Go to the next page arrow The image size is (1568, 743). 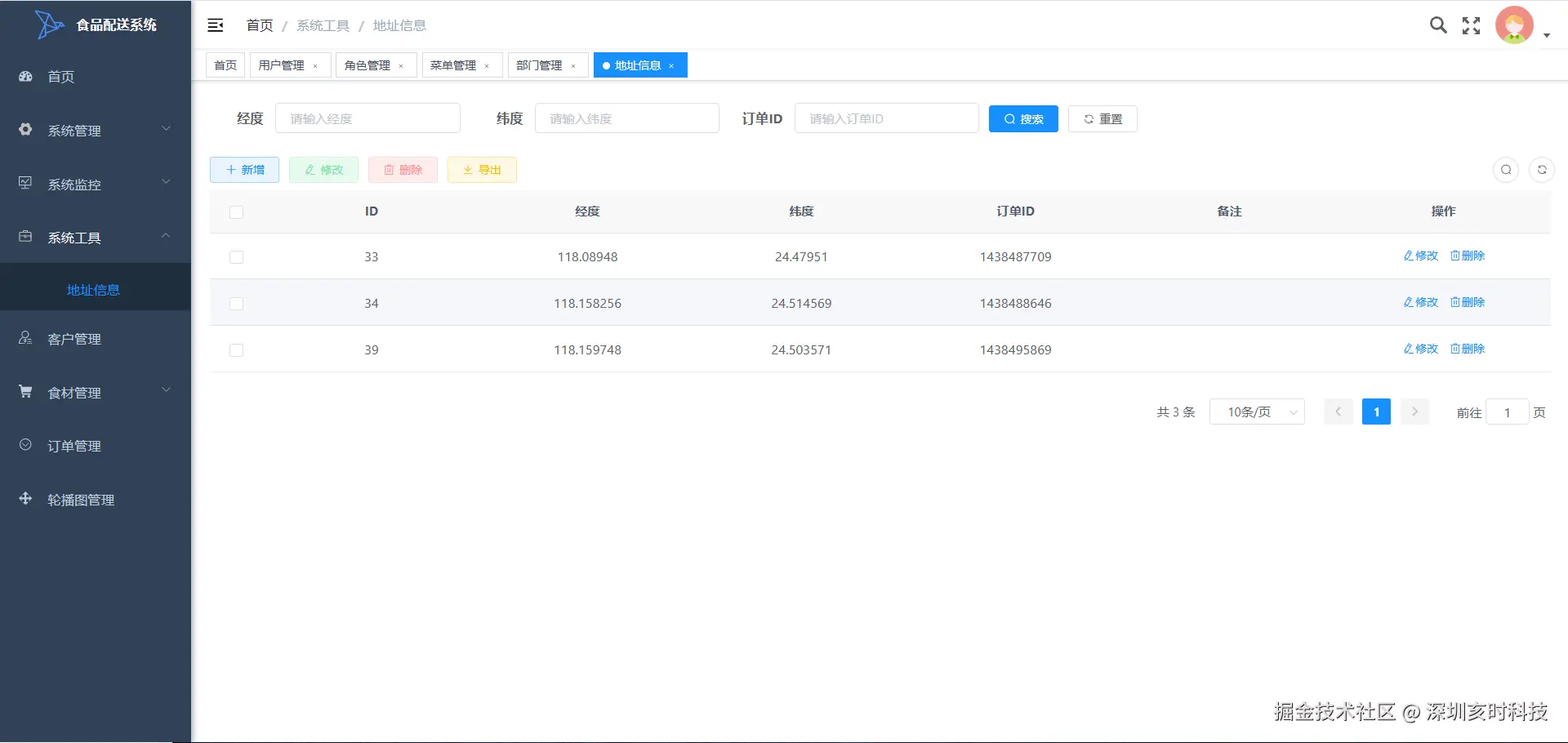point(1415,412)
